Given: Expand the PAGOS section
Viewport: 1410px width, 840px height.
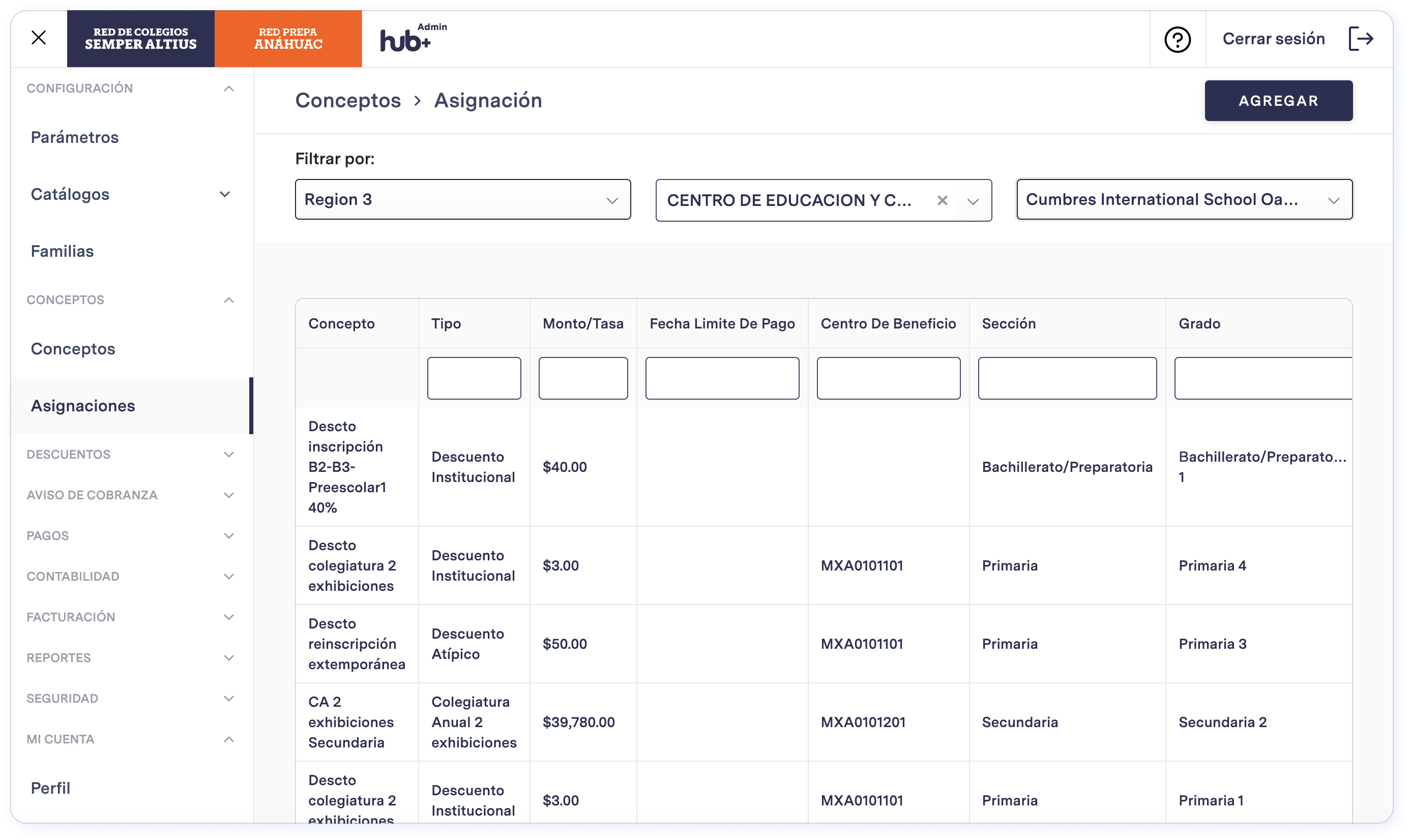Looking at the screenshot, I should (x=131, y=536).
